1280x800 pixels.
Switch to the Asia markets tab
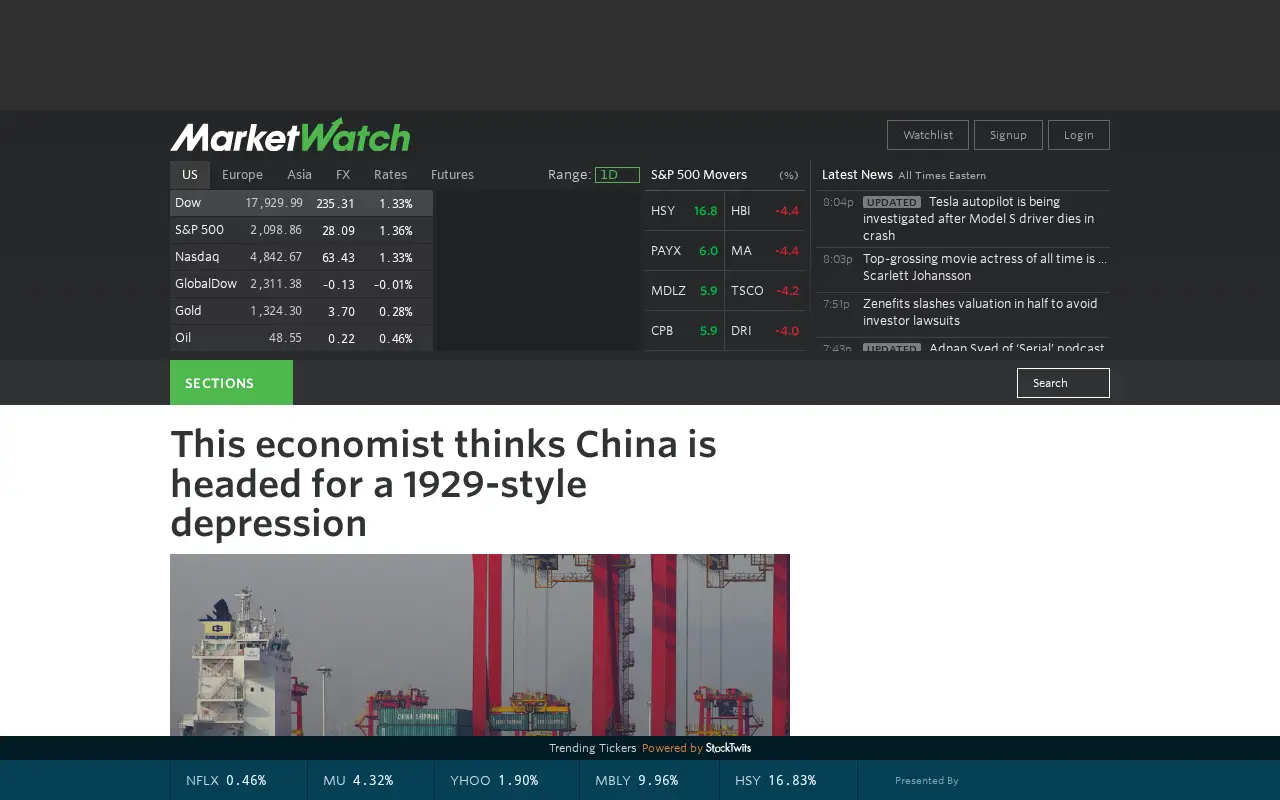click(299, 174)
